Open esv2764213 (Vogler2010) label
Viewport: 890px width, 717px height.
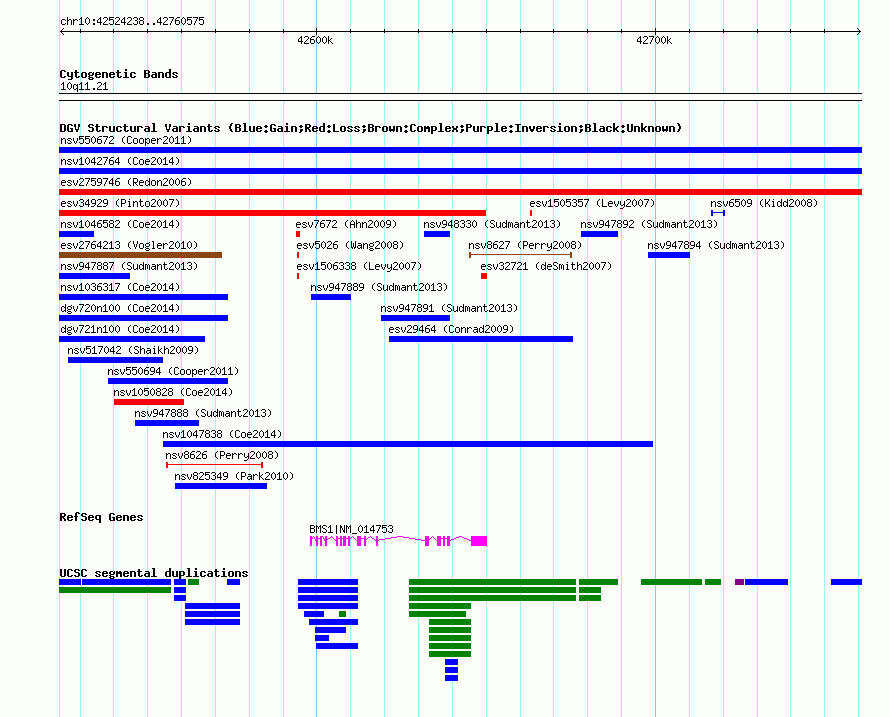click(x=129, y=245)
